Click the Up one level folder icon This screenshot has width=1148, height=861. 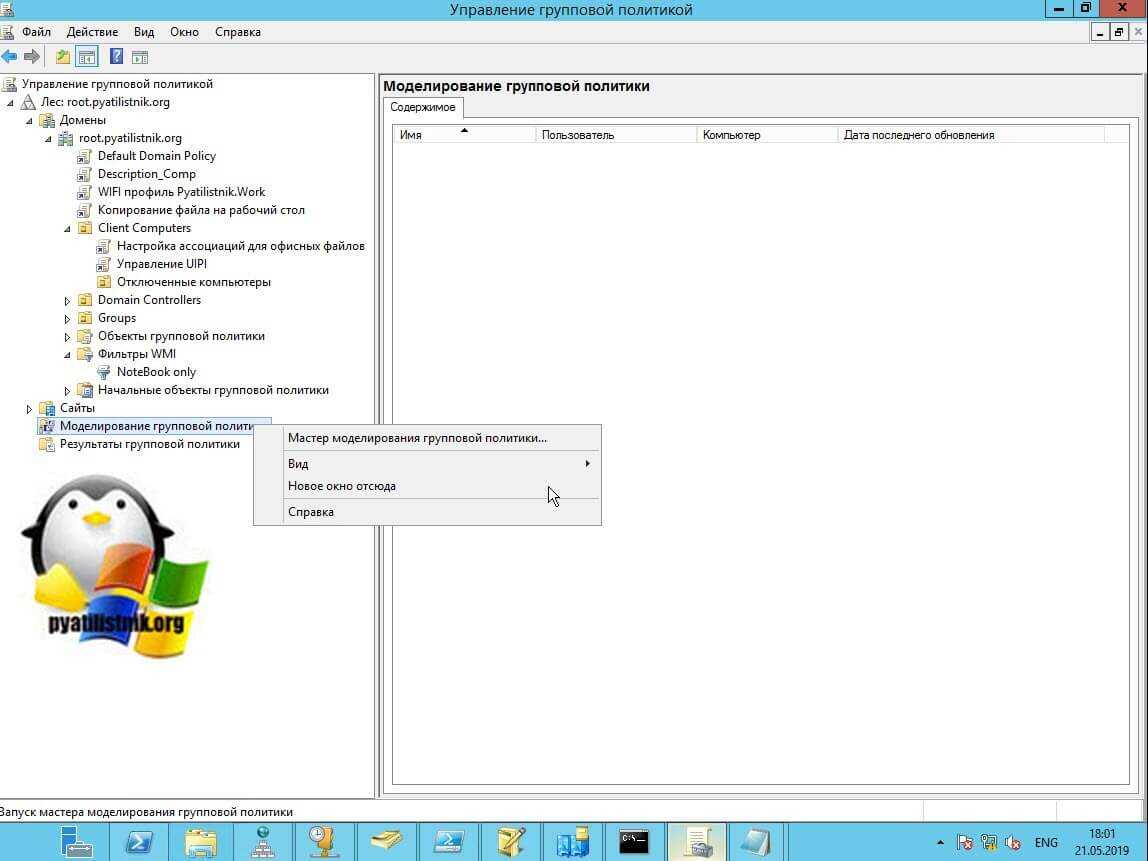(x=63, y=57)
